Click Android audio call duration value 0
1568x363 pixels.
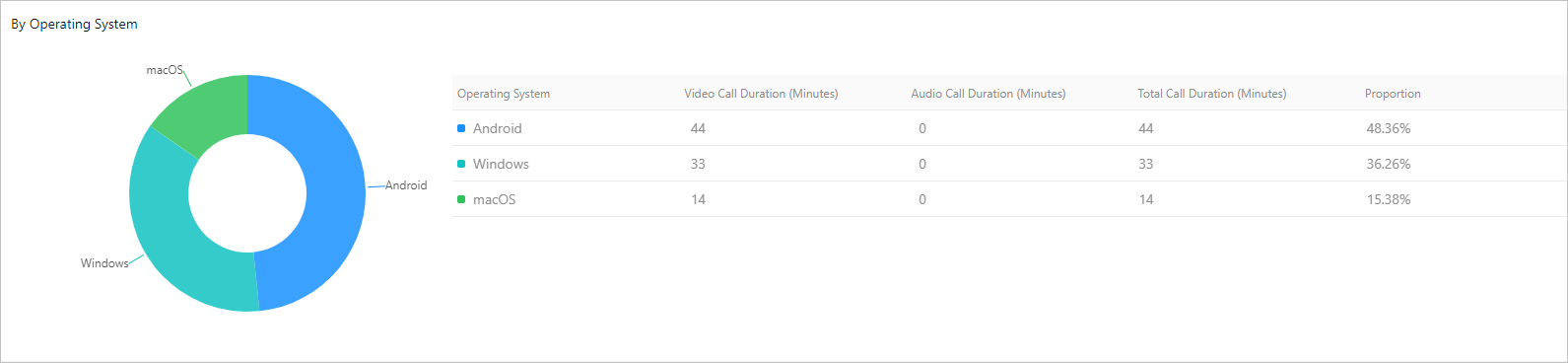coord(922,128)
